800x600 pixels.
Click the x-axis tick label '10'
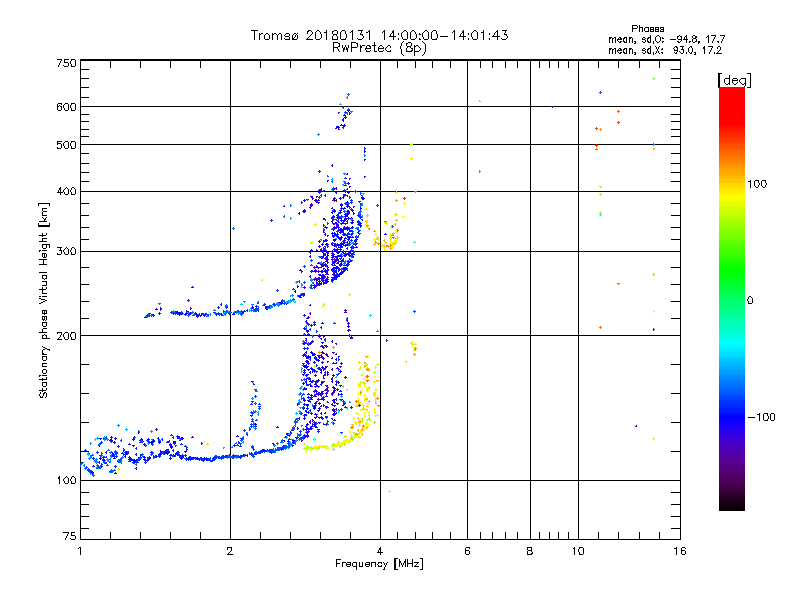(x=578, y=551)
